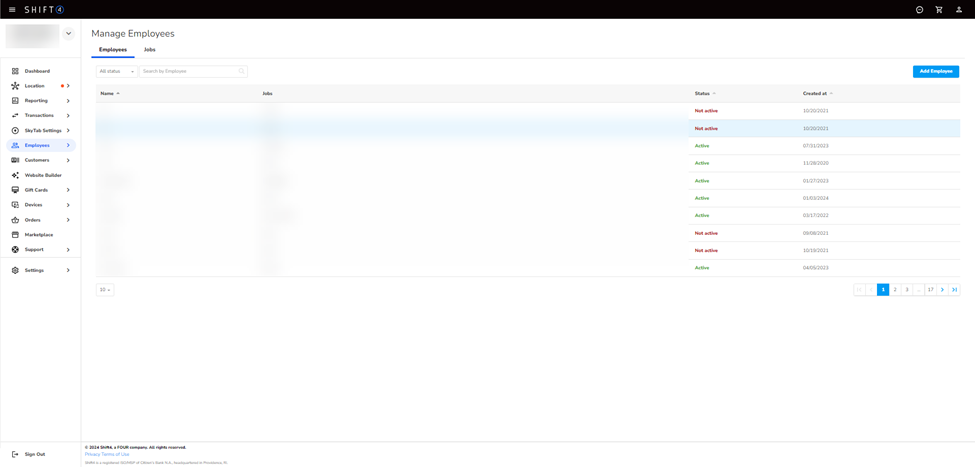
Task: Open the All status filter dropdown
Action: [x=117, y=72]
